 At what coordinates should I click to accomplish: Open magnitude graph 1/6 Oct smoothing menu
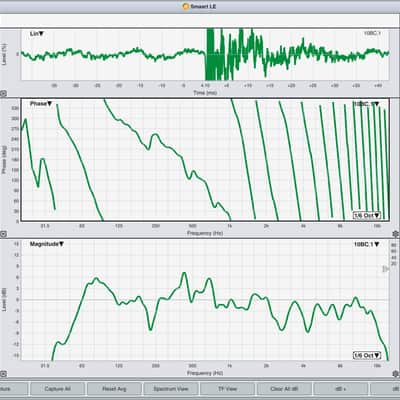click(x=367, y=355)
